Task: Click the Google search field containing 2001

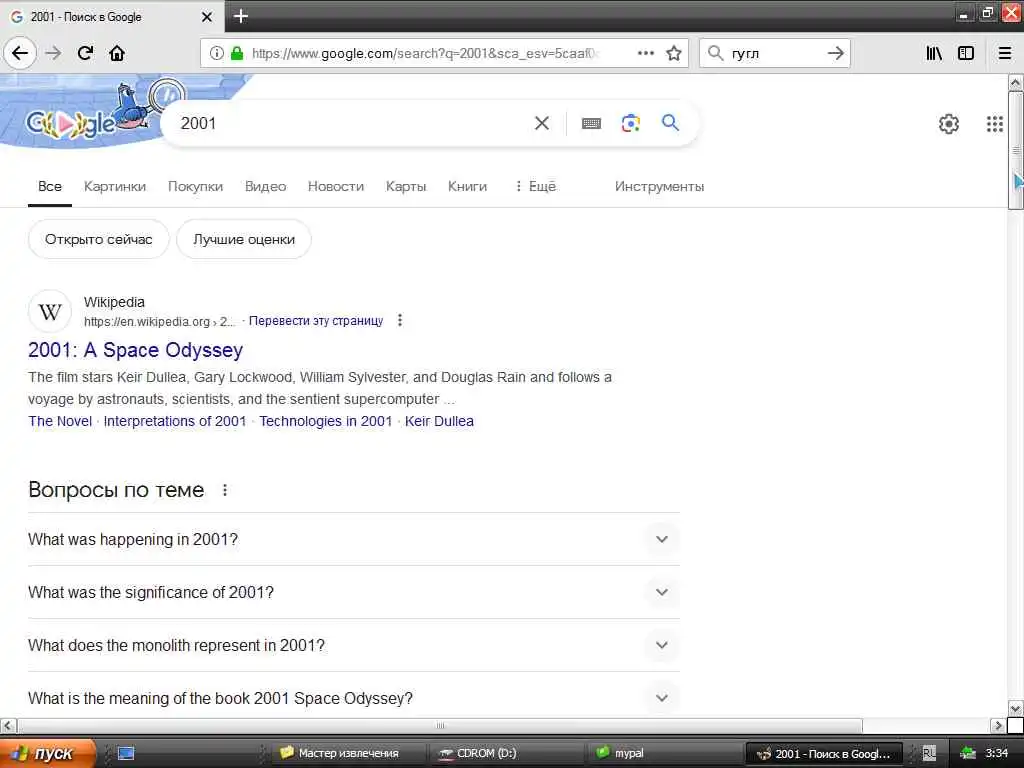Action: point(353,123)
